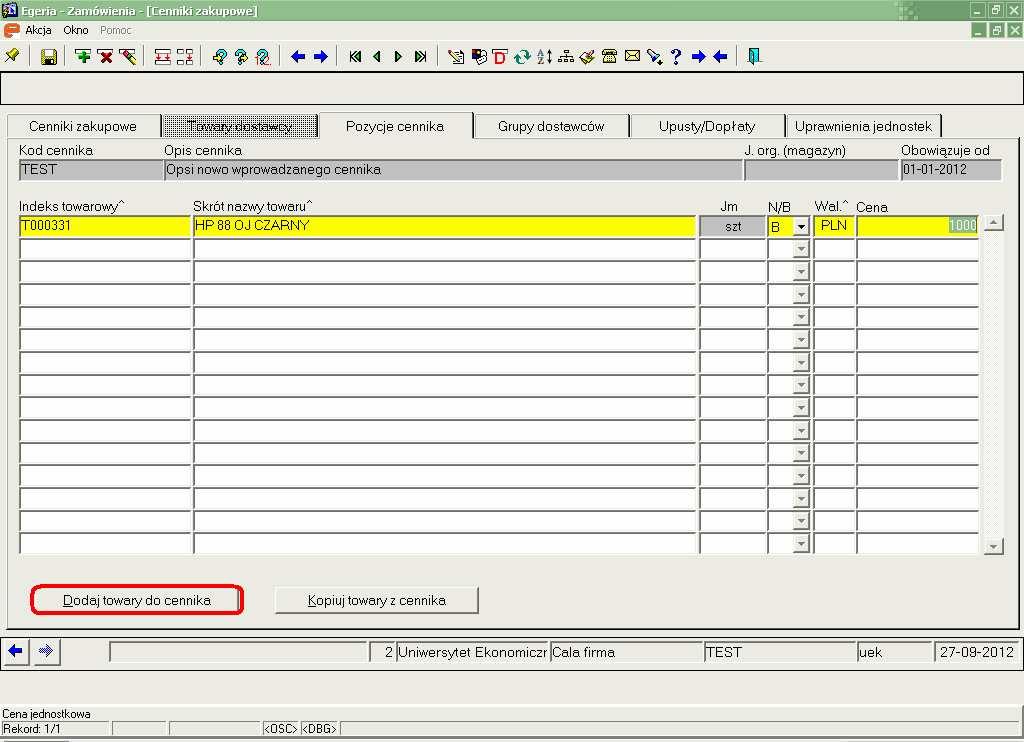Open the Upusty/Dopłaty tab
The height and width of the screenshot is (742, 1024).
(707, 126)
